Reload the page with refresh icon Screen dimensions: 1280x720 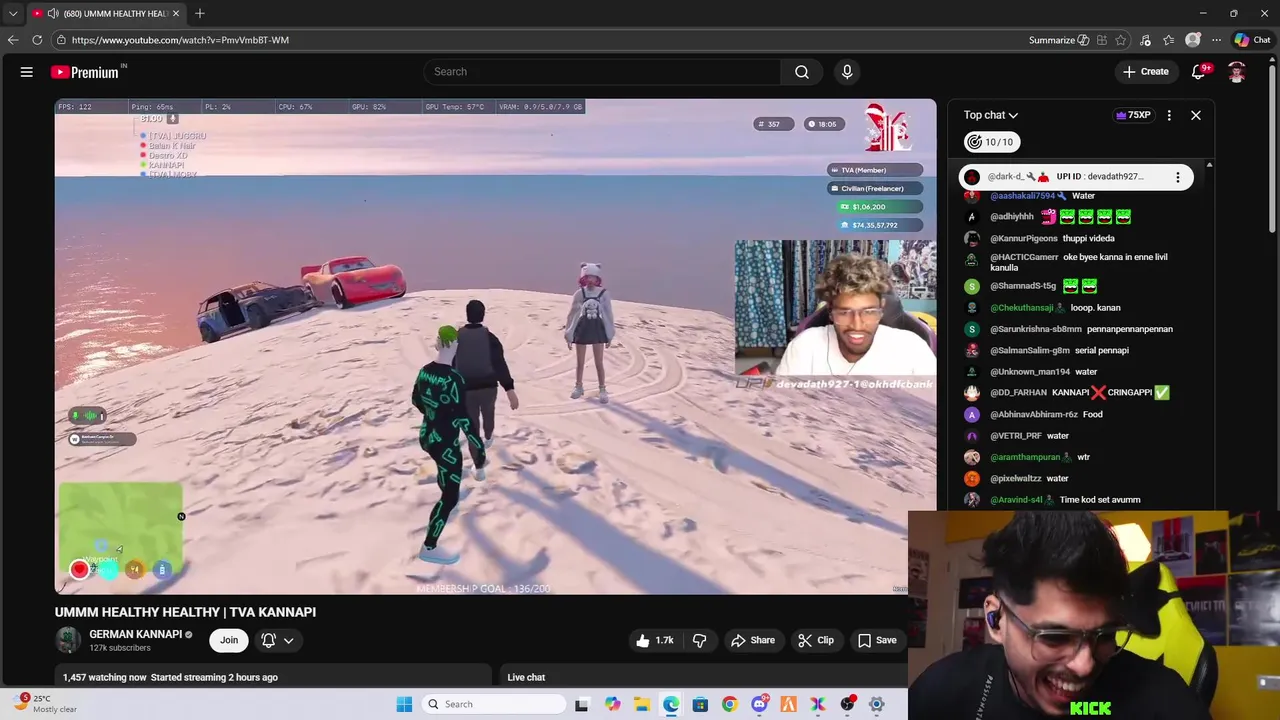pos(37,40)
